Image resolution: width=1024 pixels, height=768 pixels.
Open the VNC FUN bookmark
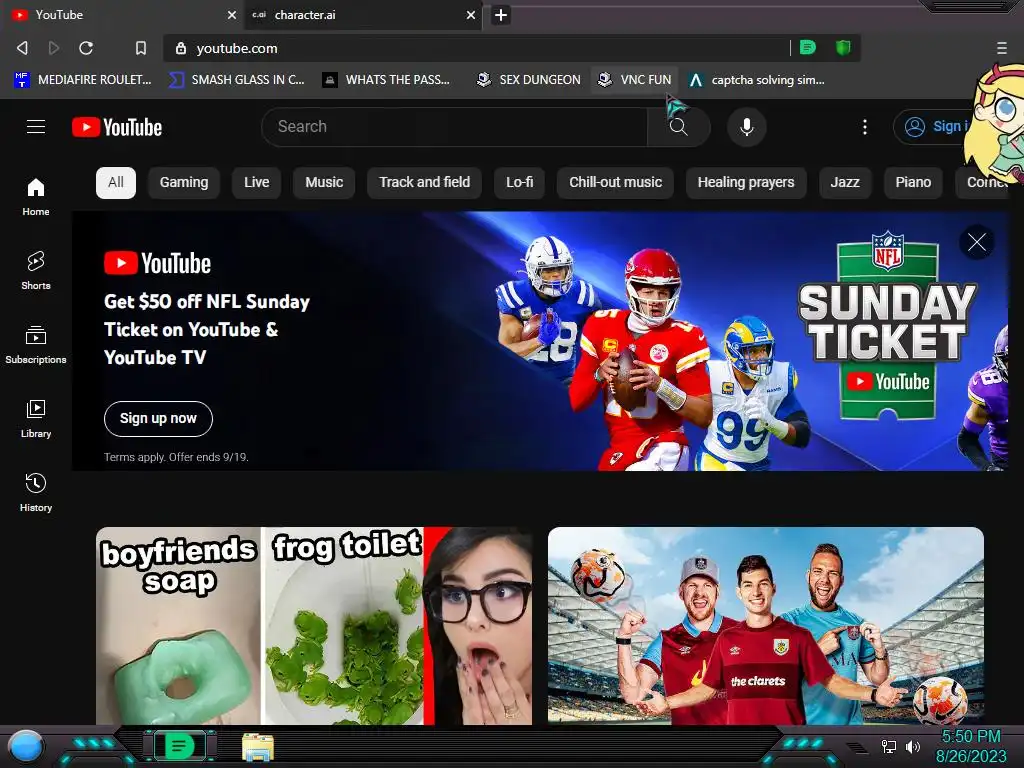635,80
